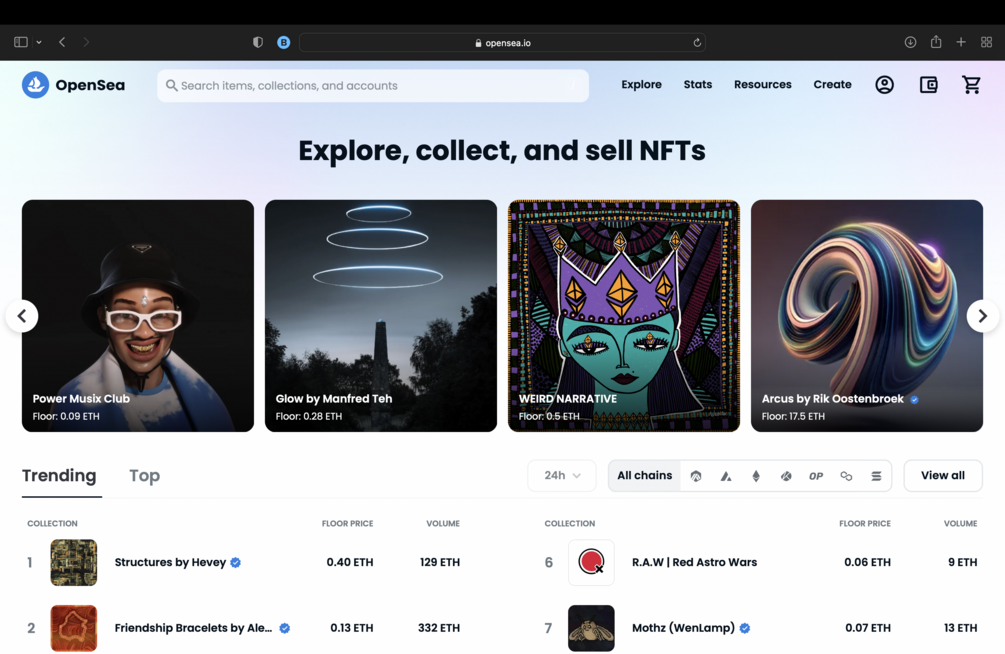The image size is (1005, 654).
Task: Go forward in Safari
Action: coord(86,42)
